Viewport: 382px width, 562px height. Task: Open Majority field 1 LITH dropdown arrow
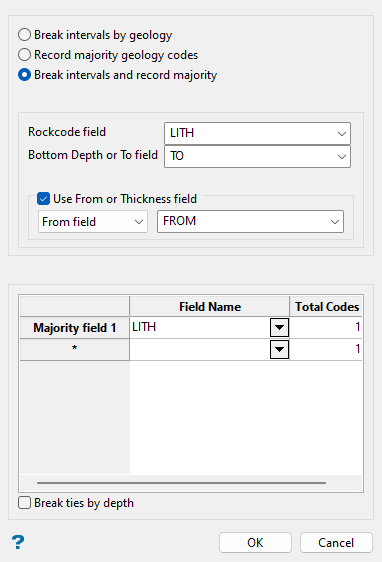(280, 327)
